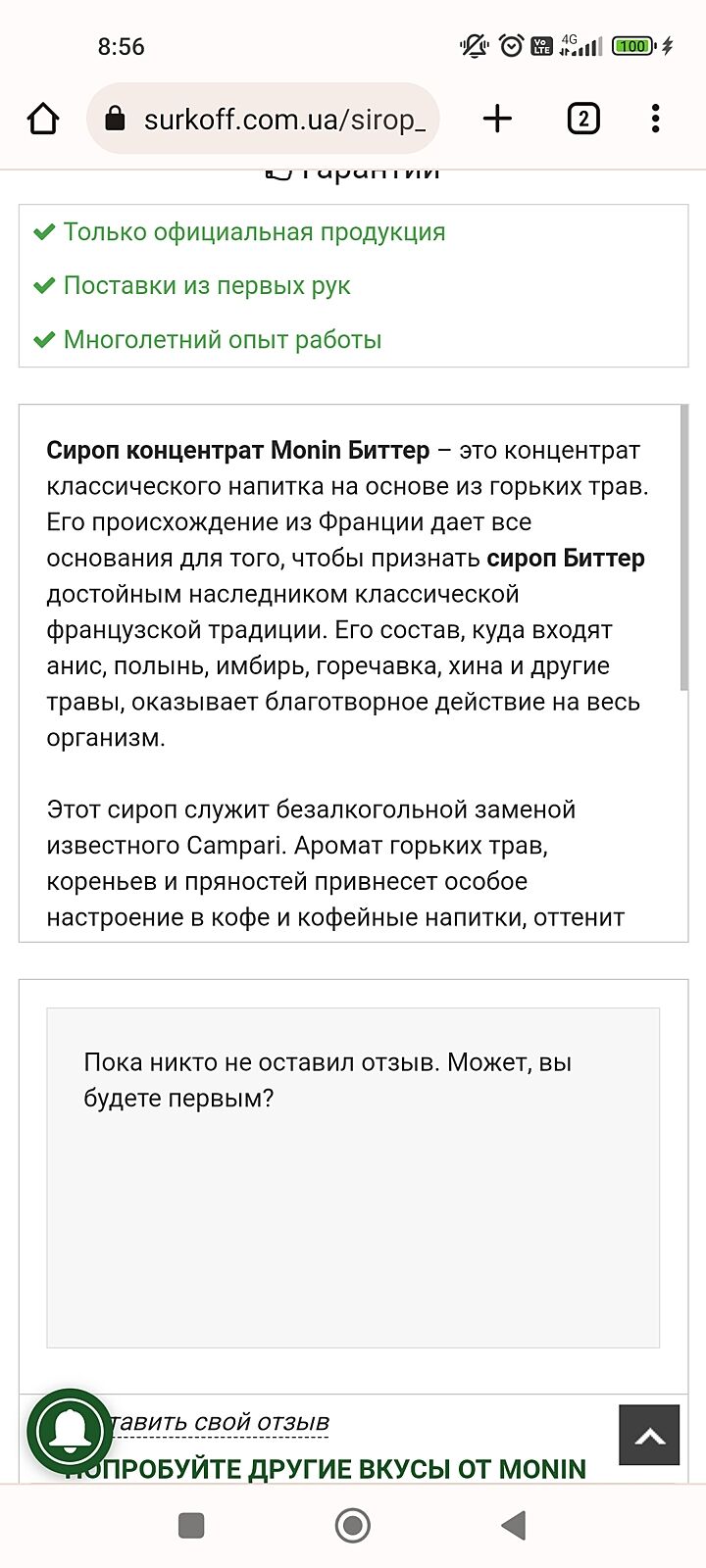
Task: Click the leave-your-review link (свой отзыв)
Action: tap(226, 1422)
